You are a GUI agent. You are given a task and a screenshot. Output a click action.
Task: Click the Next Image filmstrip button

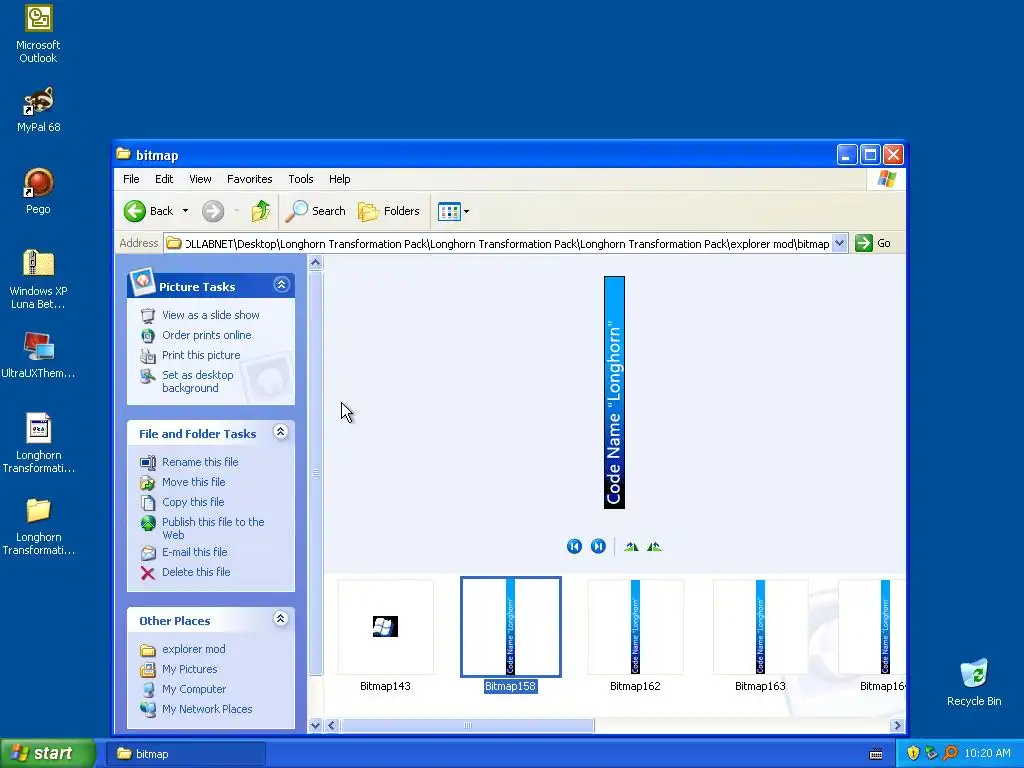pos(598,547)
